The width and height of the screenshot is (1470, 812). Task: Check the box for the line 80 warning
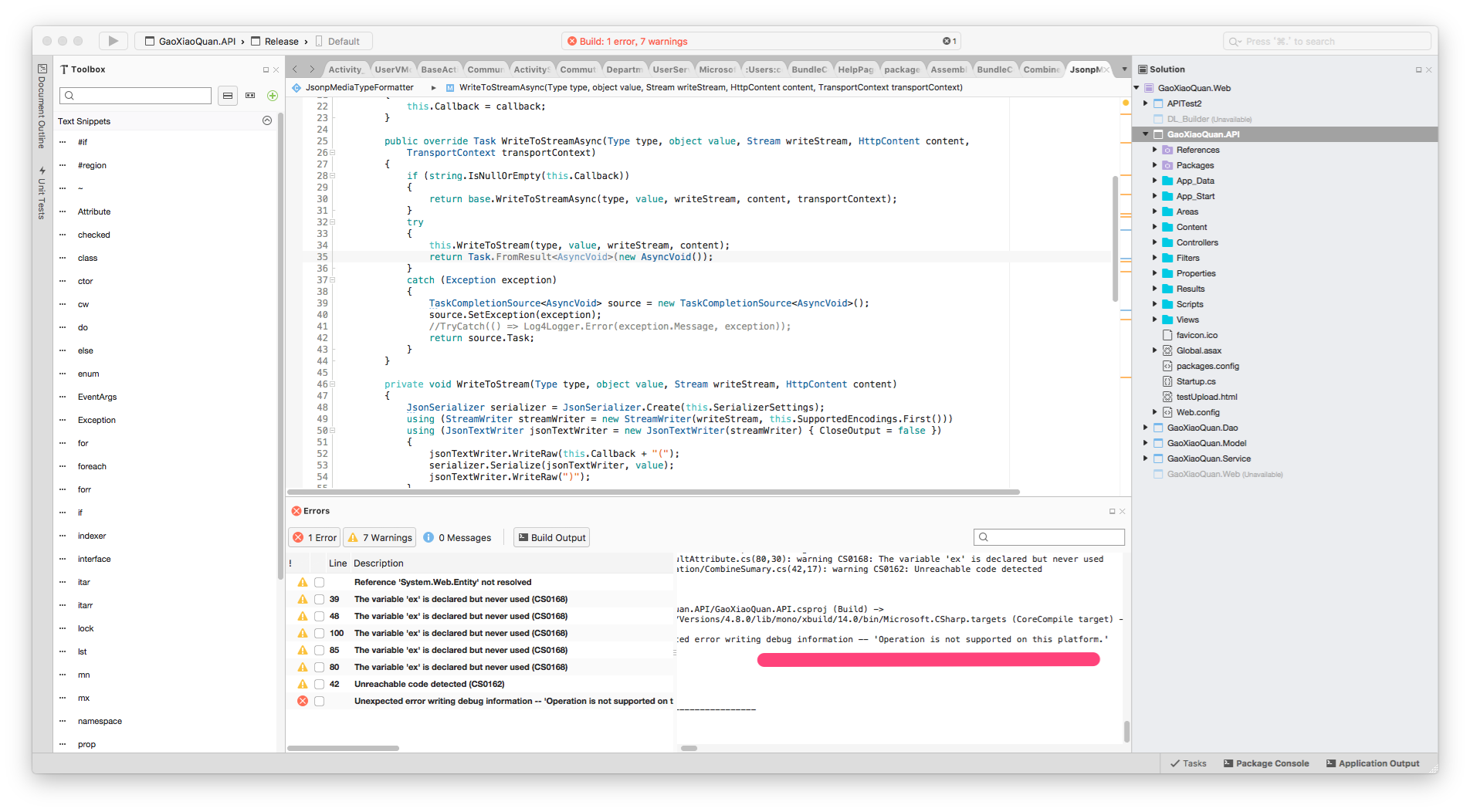coord(319,668)
